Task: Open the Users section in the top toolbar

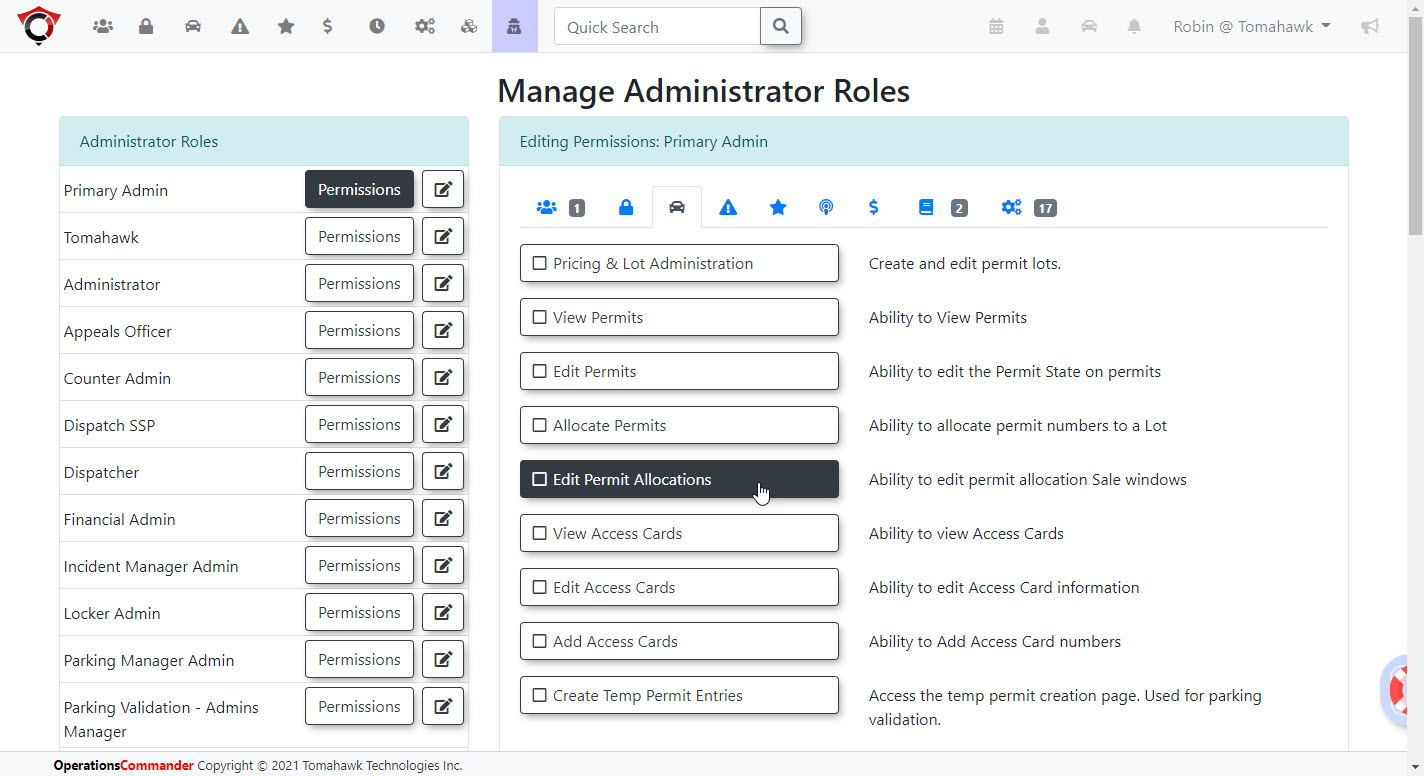Action: click(103, 26)
